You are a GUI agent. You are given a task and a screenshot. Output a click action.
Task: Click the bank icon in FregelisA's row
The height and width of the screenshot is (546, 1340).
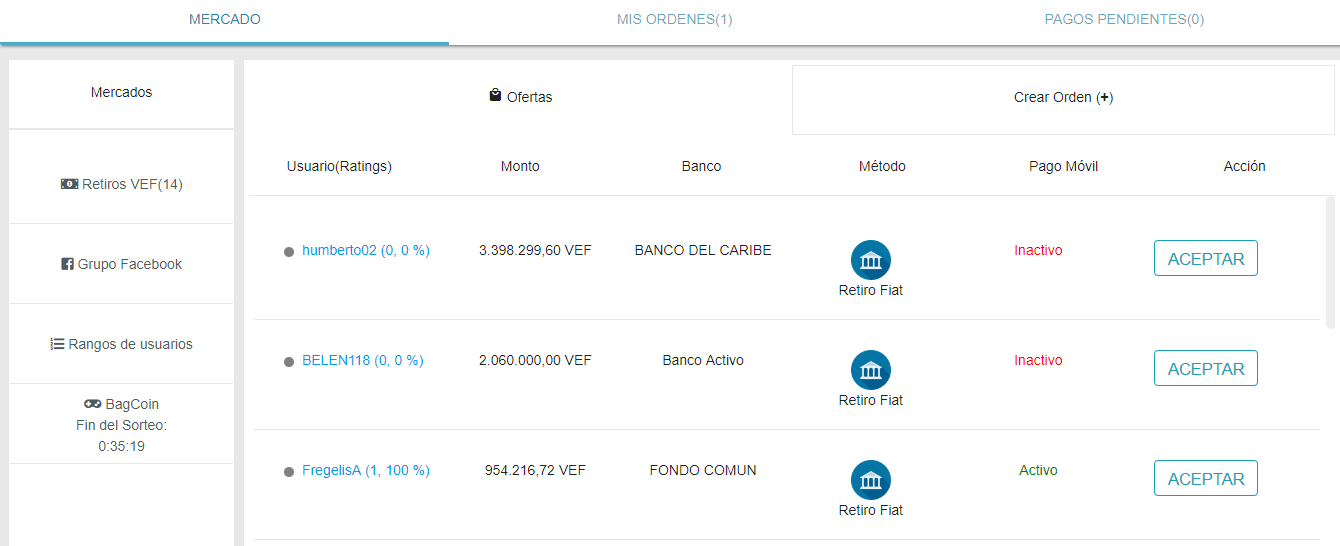point(871,480)
